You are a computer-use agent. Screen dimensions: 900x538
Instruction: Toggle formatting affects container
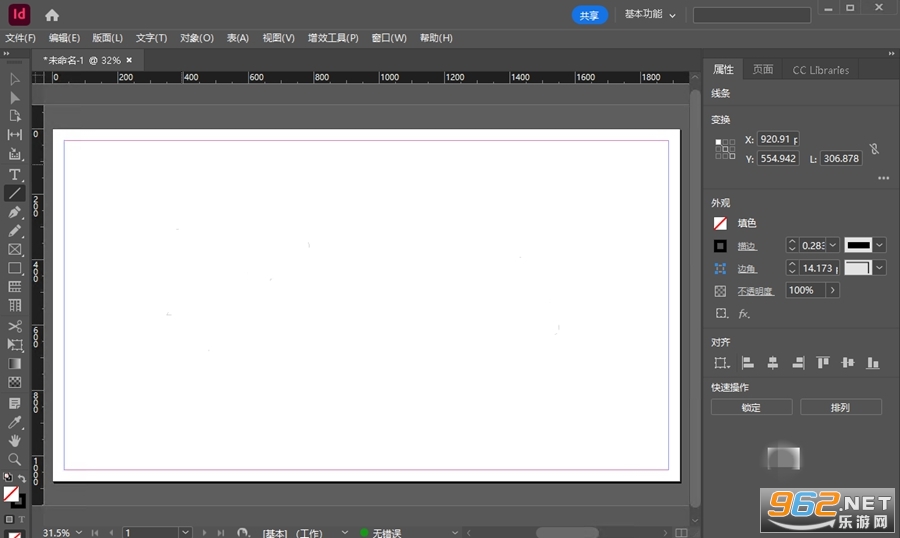[9, 519]
